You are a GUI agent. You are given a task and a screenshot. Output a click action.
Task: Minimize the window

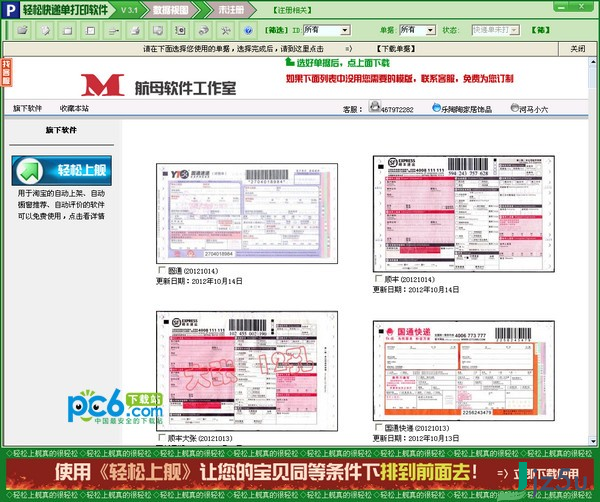tap(562, 7)
